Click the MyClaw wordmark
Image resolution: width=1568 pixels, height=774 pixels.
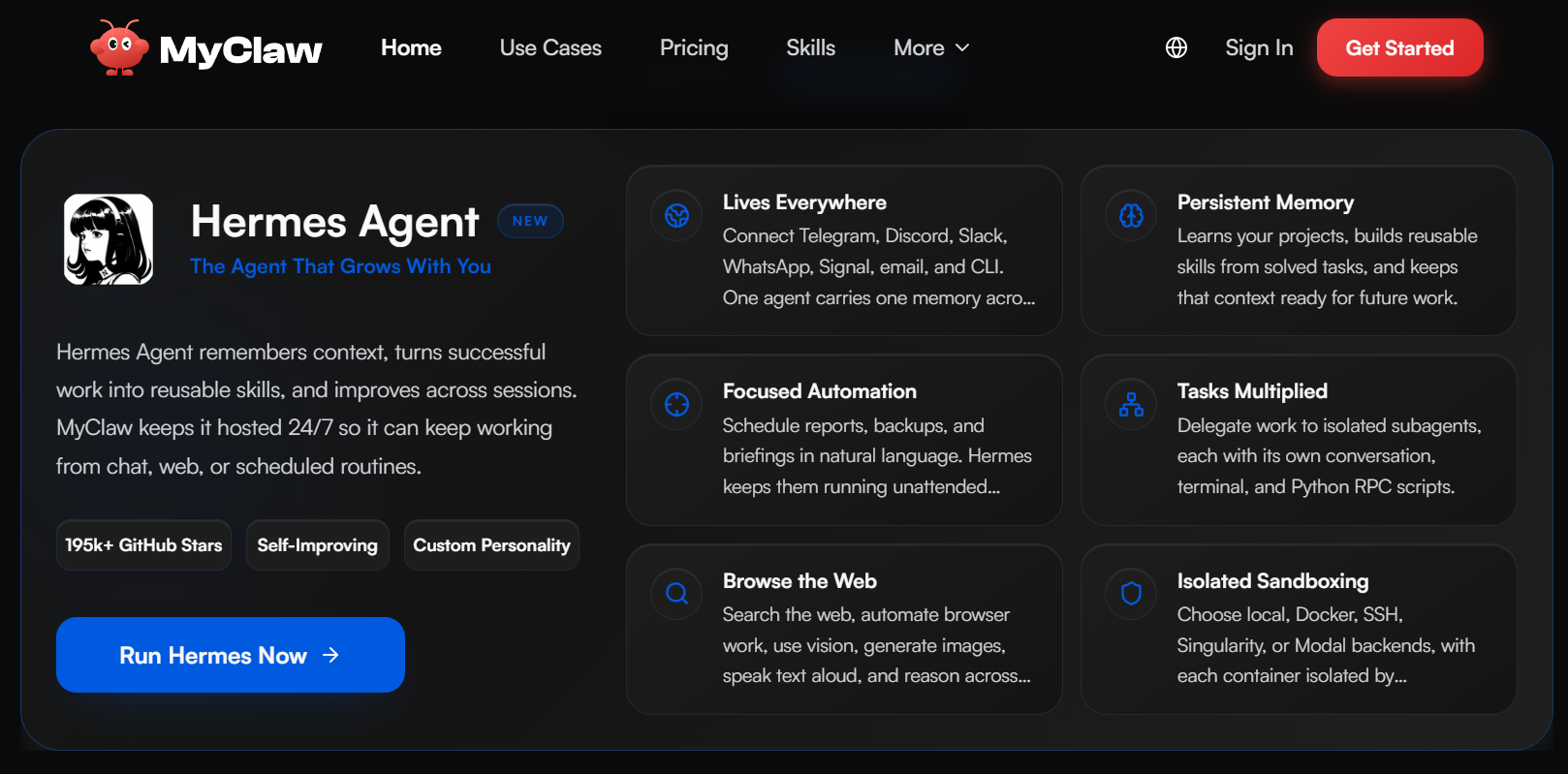point(240,49)
